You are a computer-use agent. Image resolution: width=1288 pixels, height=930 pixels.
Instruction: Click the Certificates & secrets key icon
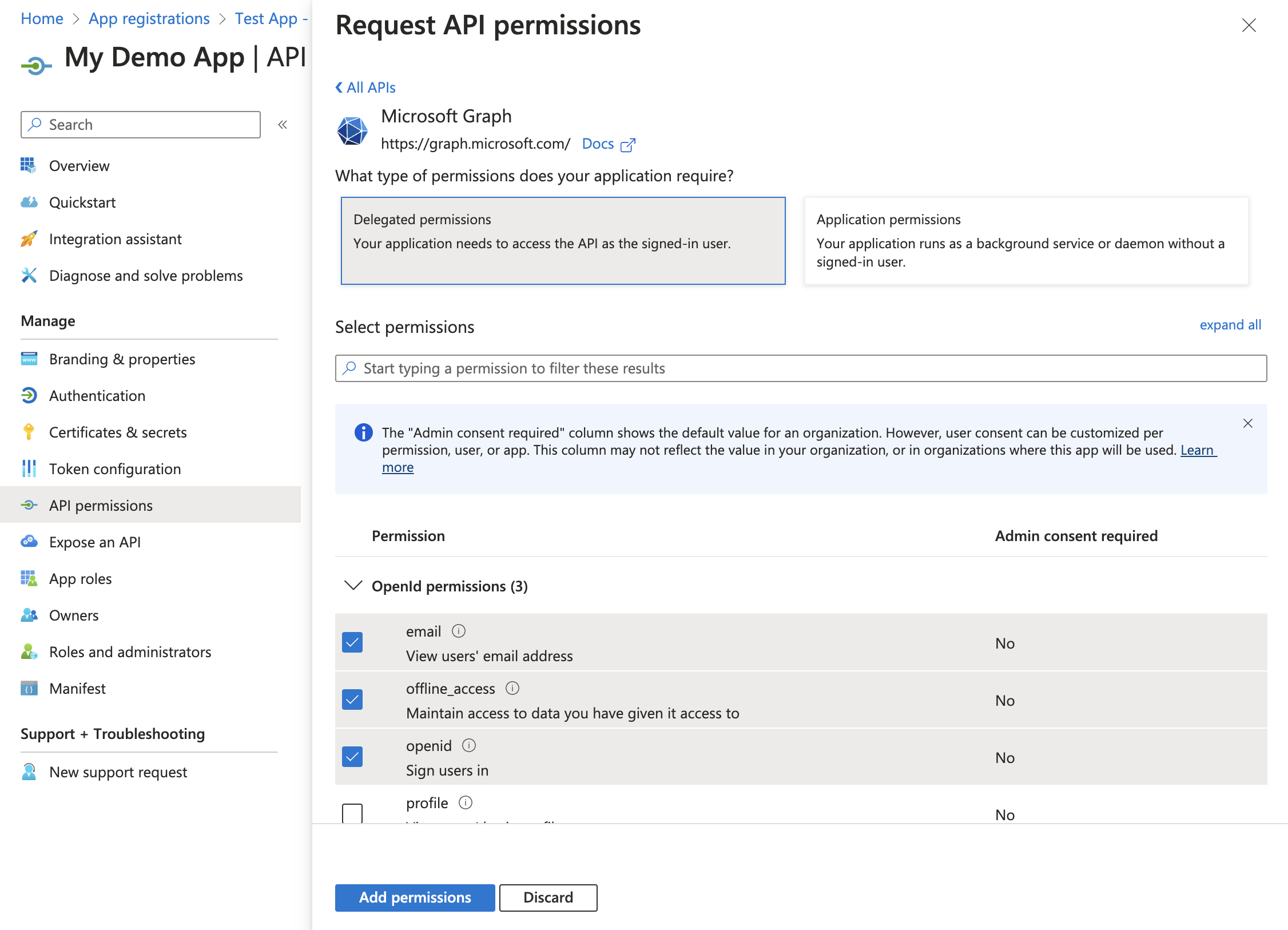[29, 432]
